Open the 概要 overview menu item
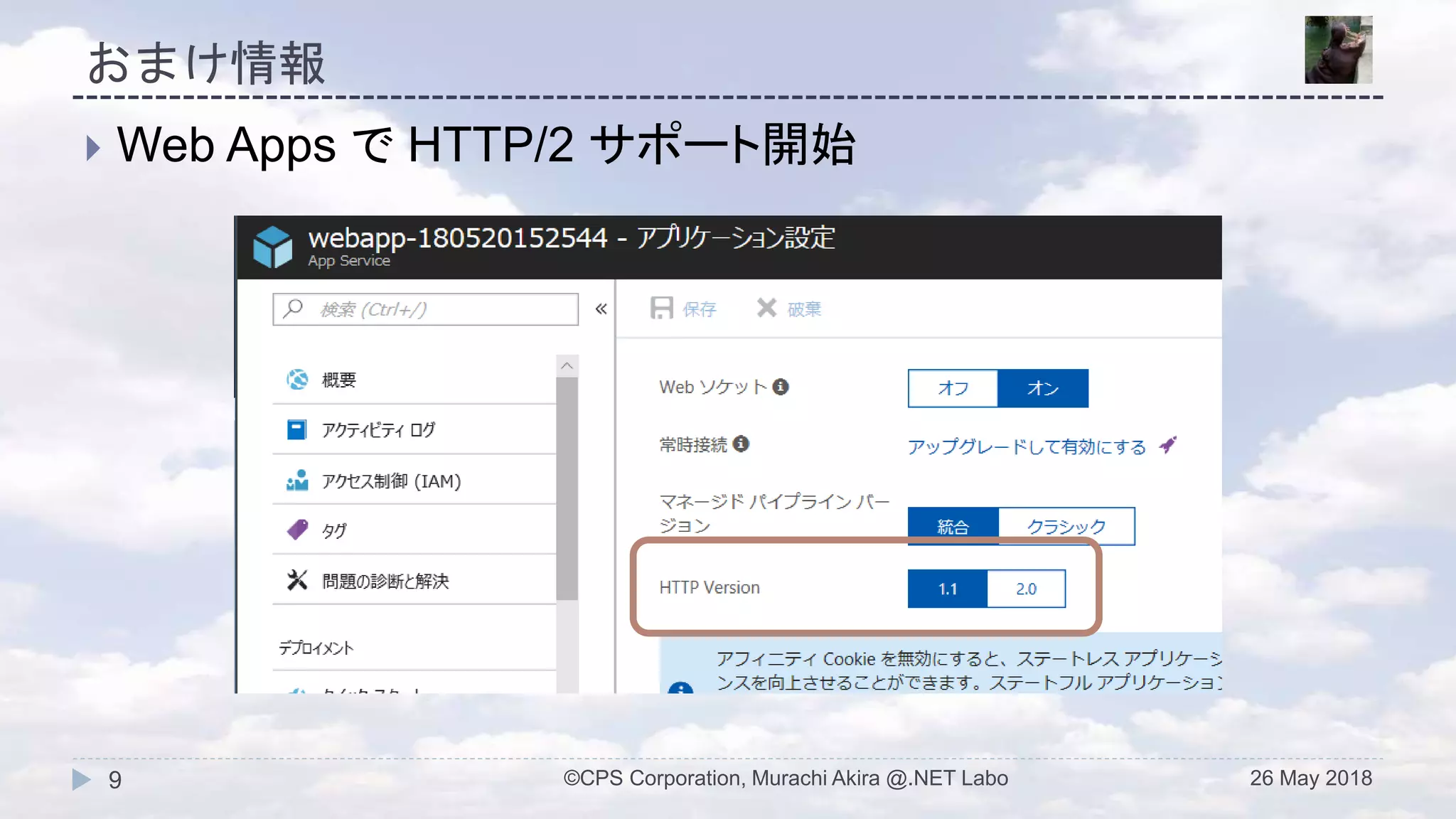1456x819 pixels. click(x=414, y=380)
